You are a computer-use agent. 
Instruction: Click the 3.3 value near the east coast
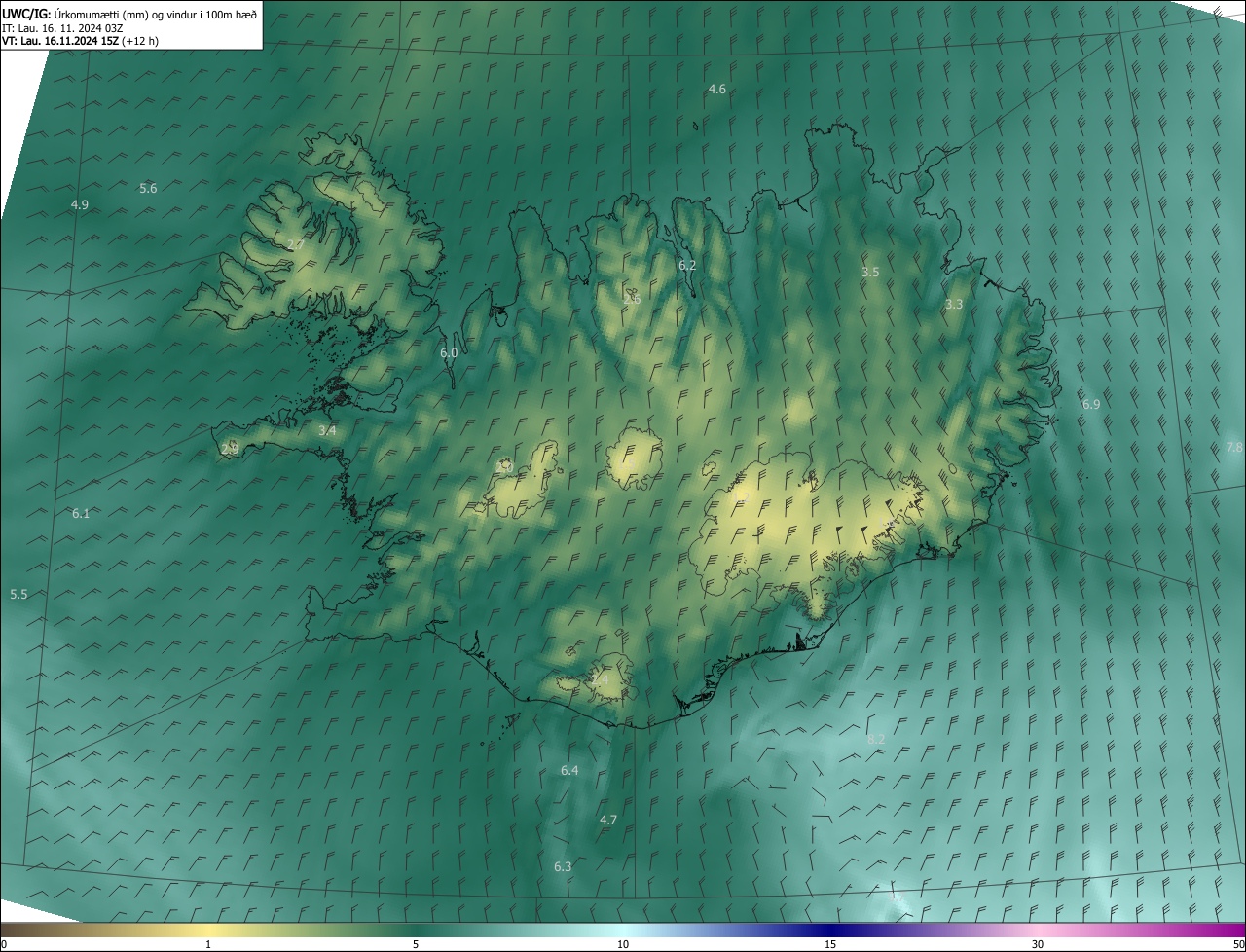click(954, 304)
